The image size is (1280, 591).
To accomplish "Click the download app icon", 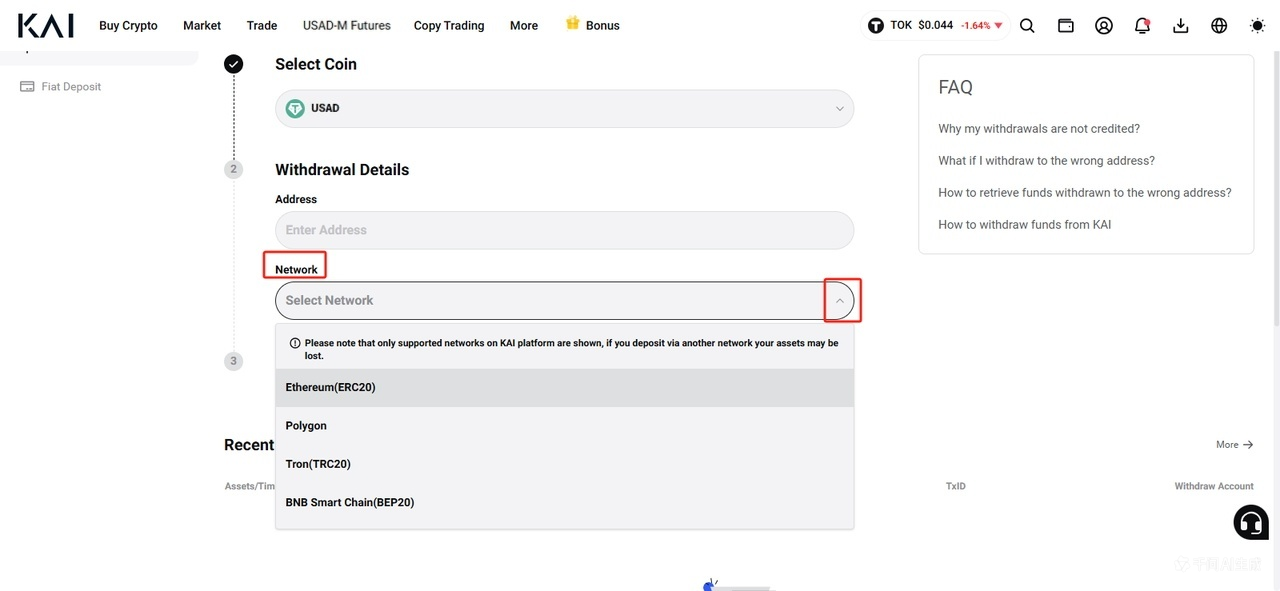I will (x=1181, y=26).
